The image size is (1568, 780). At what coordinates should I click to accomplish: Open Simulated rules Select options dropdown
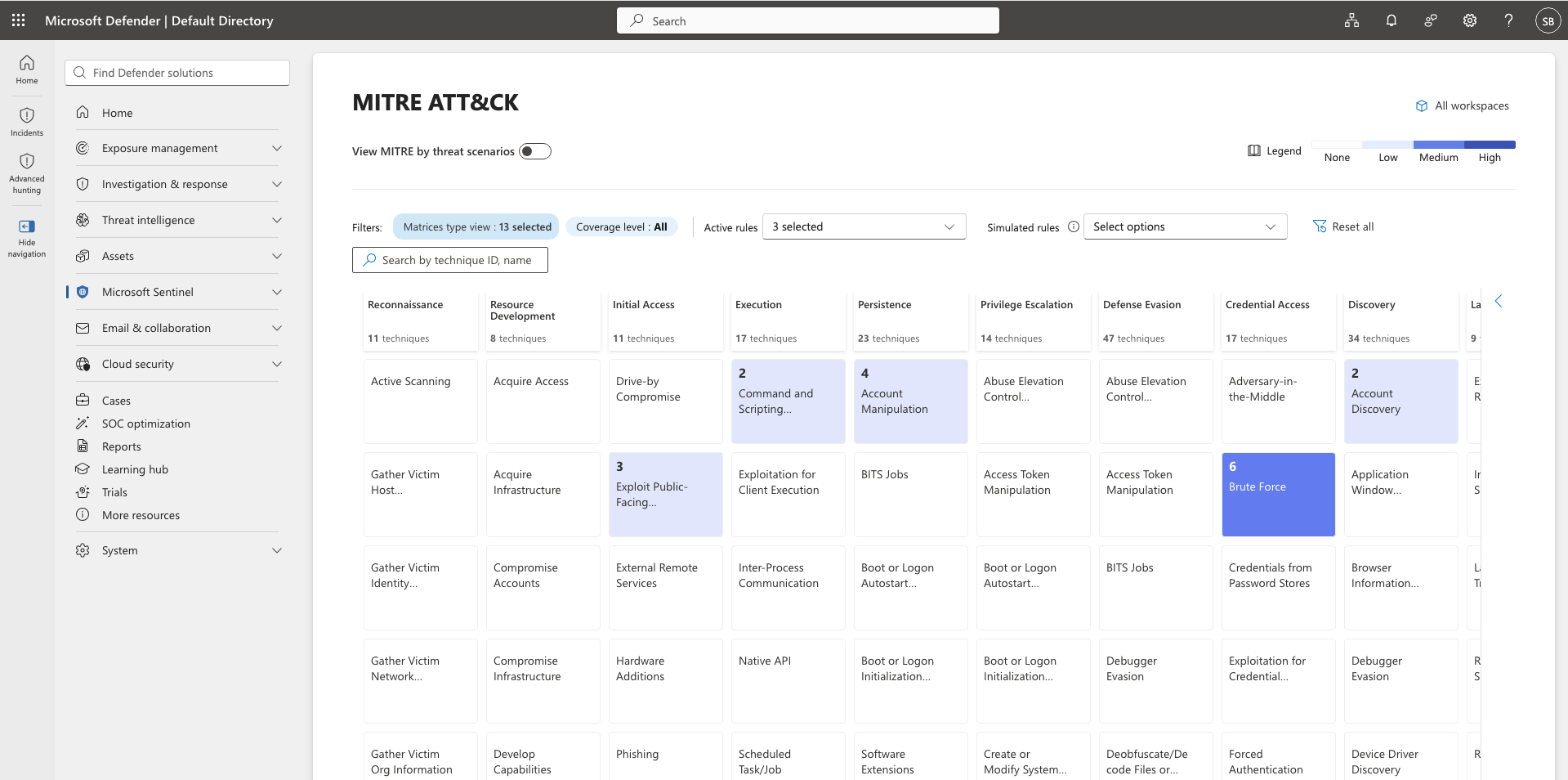1185,226
